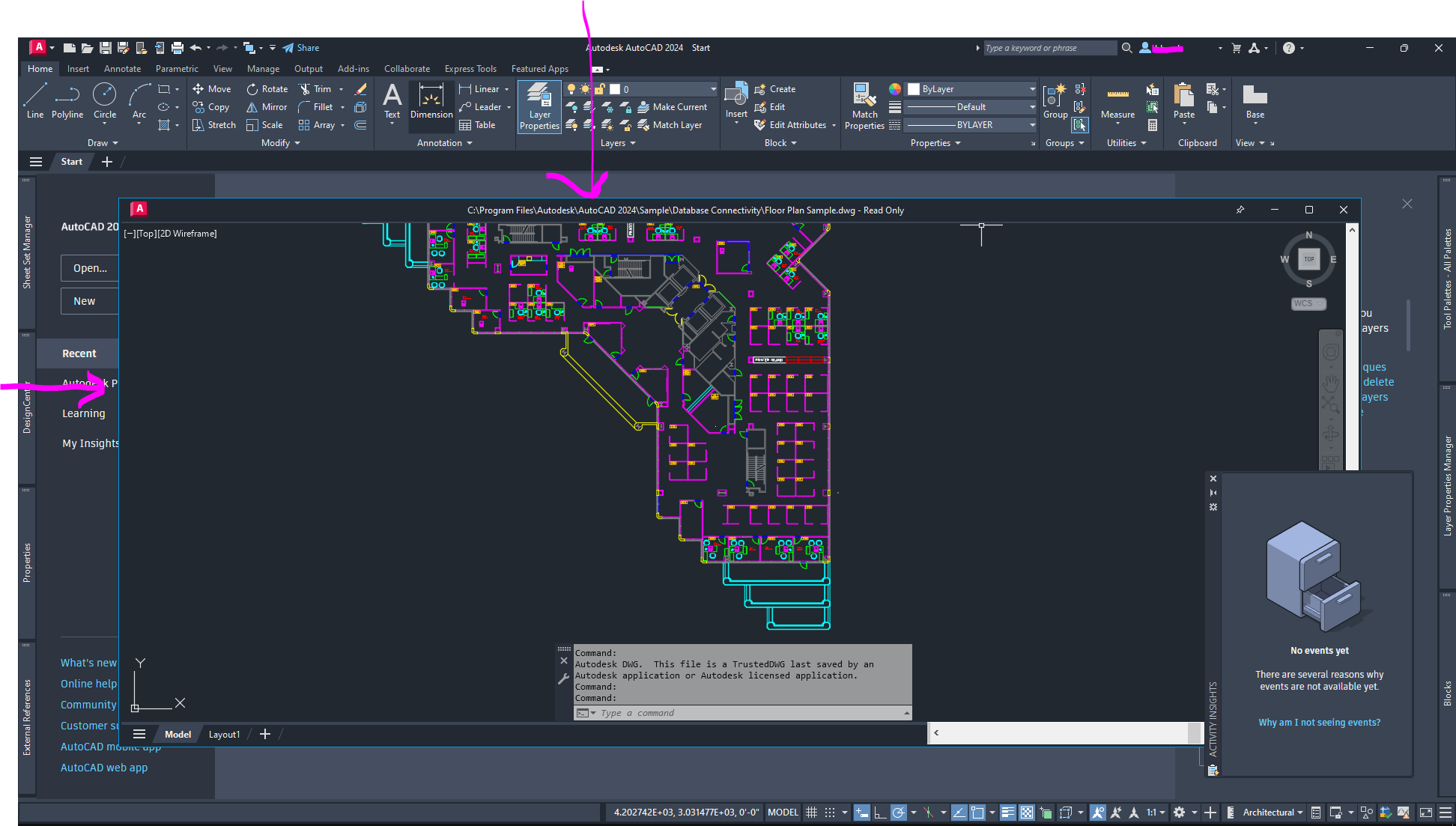This screenshot has width=1456, height=826.
Task: Click the Group tool
Action: pos(1055,100)
